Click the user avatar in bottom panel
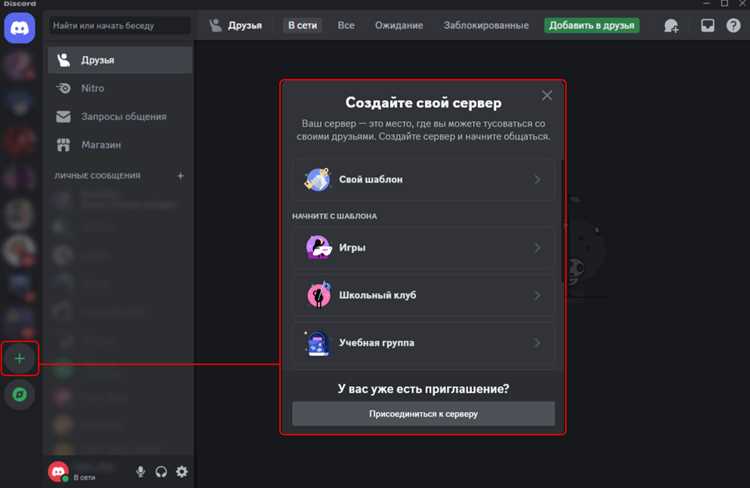 tap(58, 472)
